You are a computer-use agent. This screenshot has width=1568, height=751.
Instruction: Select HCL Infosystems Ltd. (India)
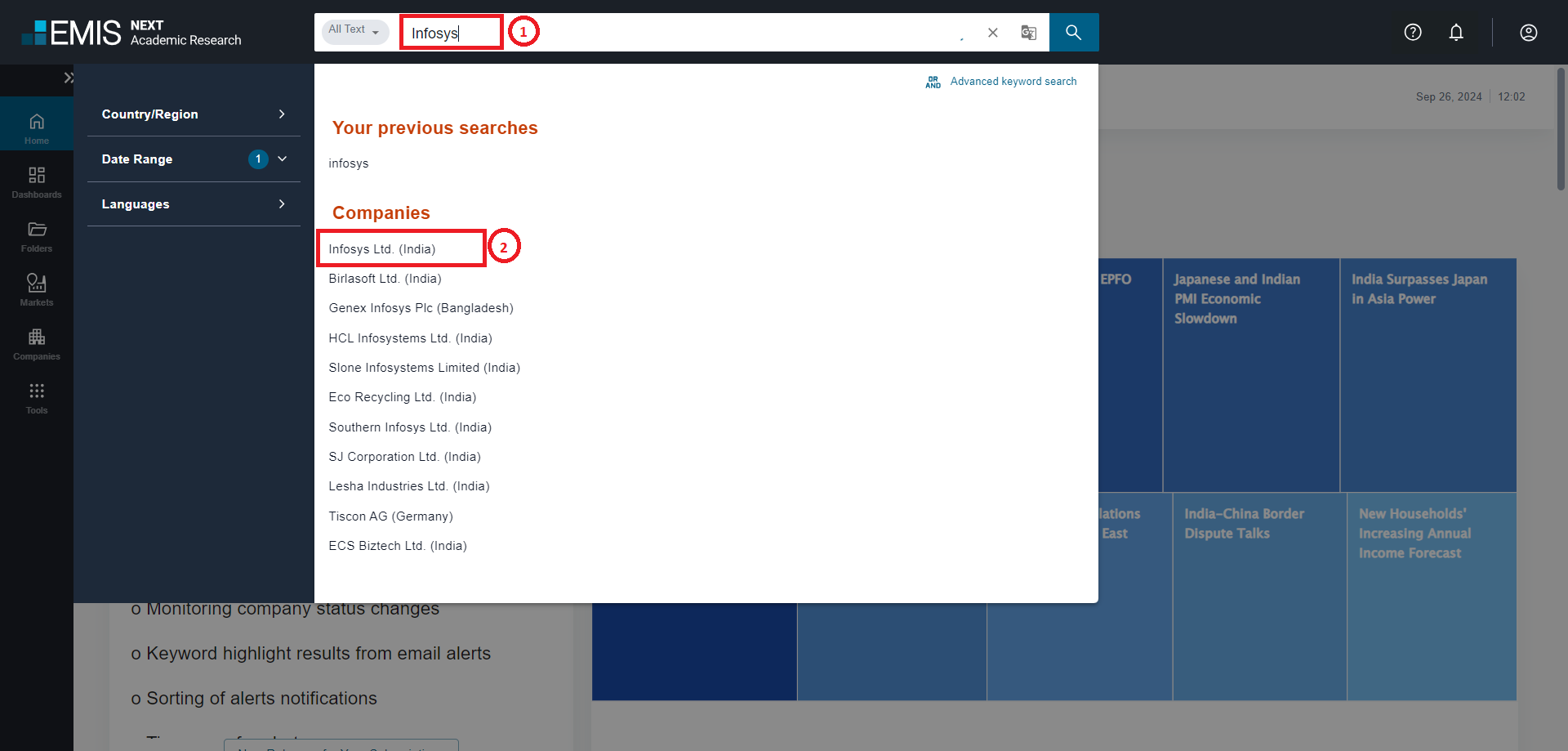(410, 338)
